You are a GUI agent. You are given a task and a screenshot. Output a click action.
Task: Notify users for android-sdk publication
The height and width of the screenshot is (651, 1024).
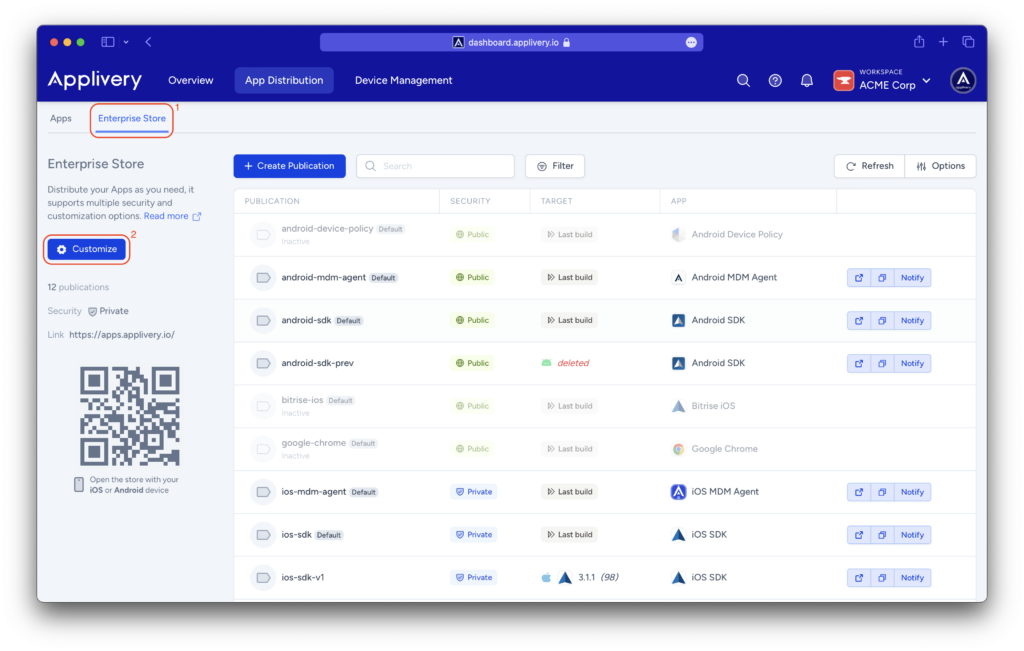(x=912, y=321)
